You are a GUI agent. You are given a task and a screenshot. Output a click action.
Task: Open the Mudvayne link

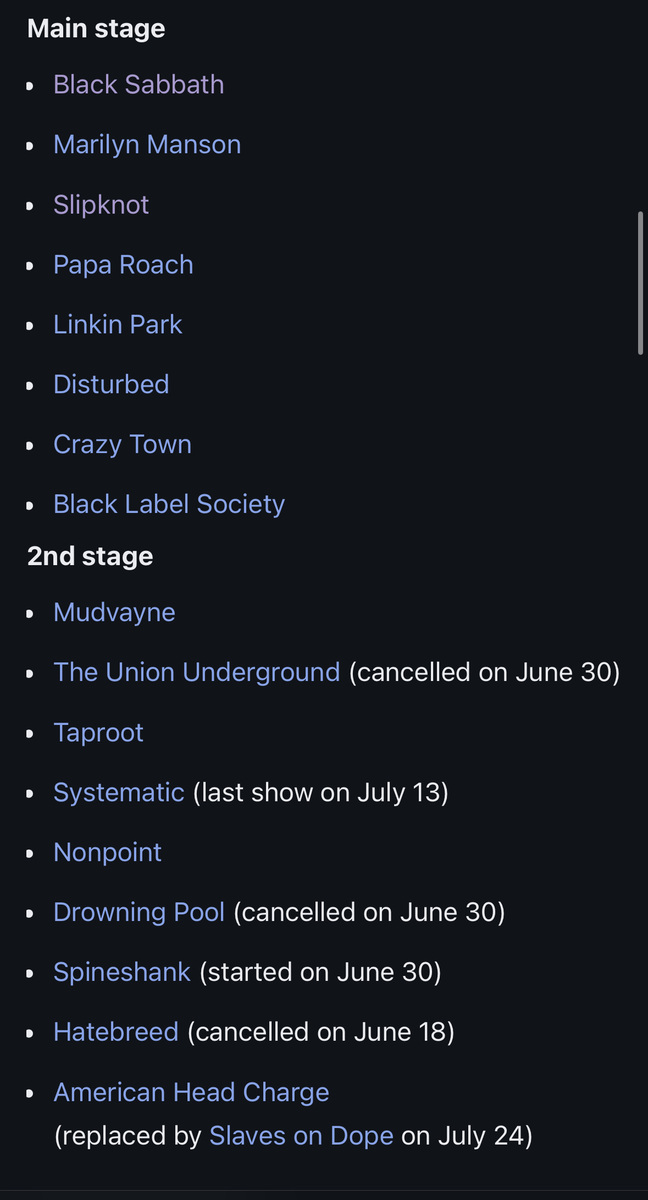click(114, 613)
